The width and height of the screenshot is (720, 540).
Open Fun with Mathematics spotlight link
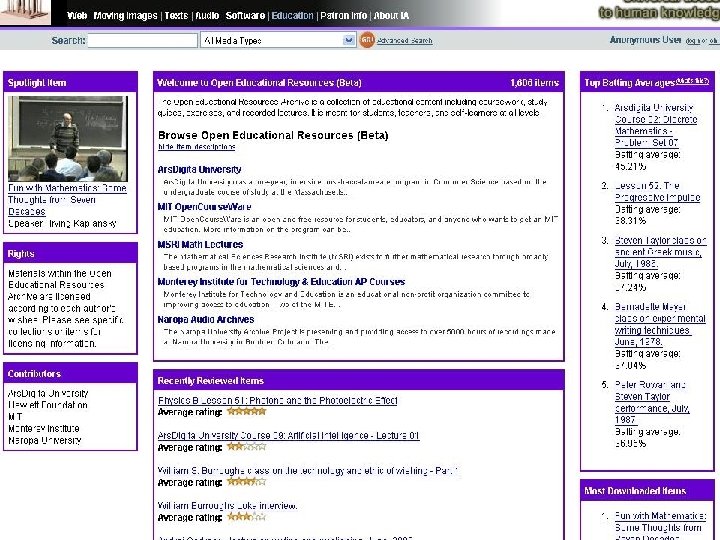[67, 200]
